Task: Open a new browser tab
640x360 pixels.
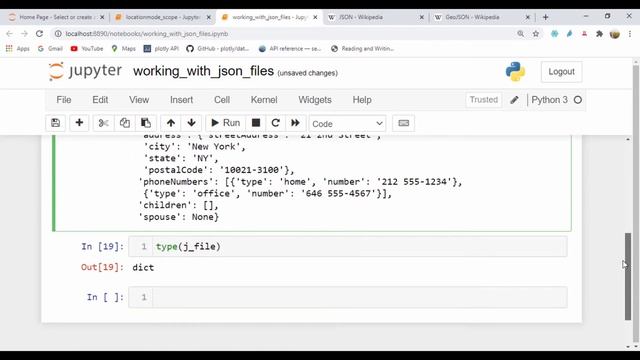Action: (545, 17)
